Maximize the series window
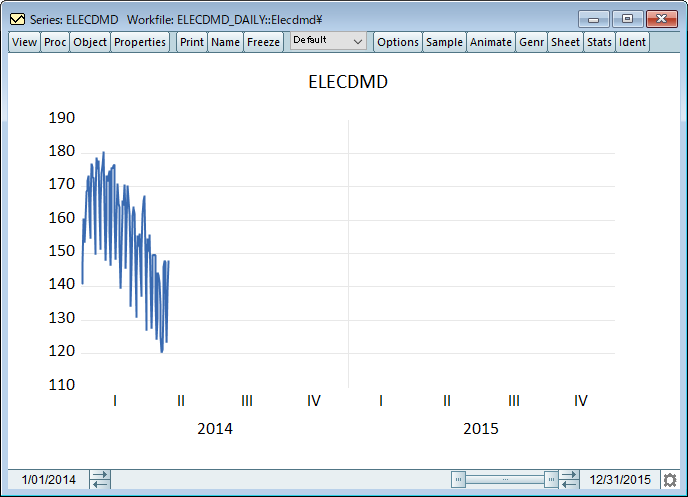 pos(627,19)
